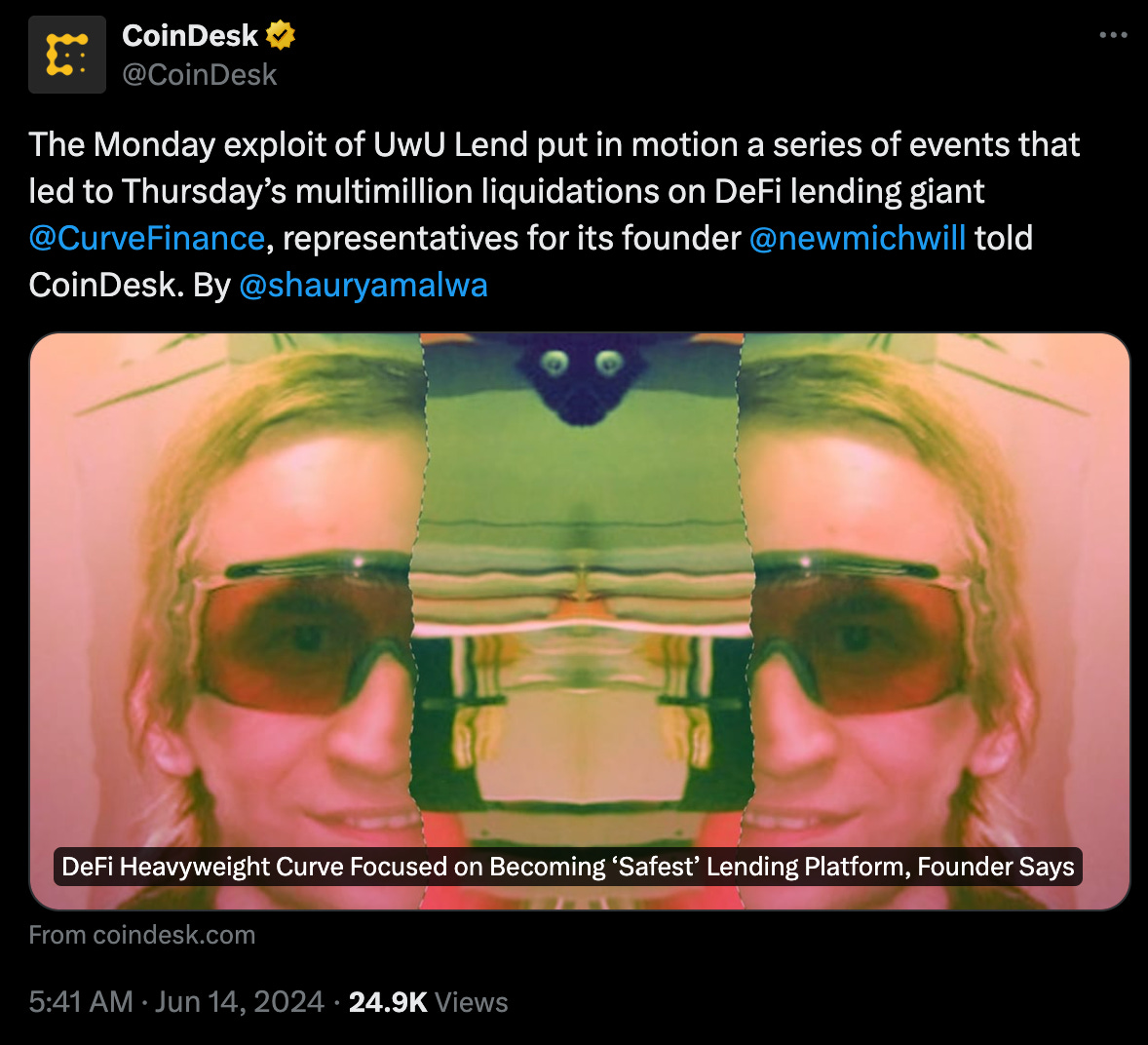This screenshot has width=1148, height=1045.
Task: Click the gold verified badge
Action: 281,35
